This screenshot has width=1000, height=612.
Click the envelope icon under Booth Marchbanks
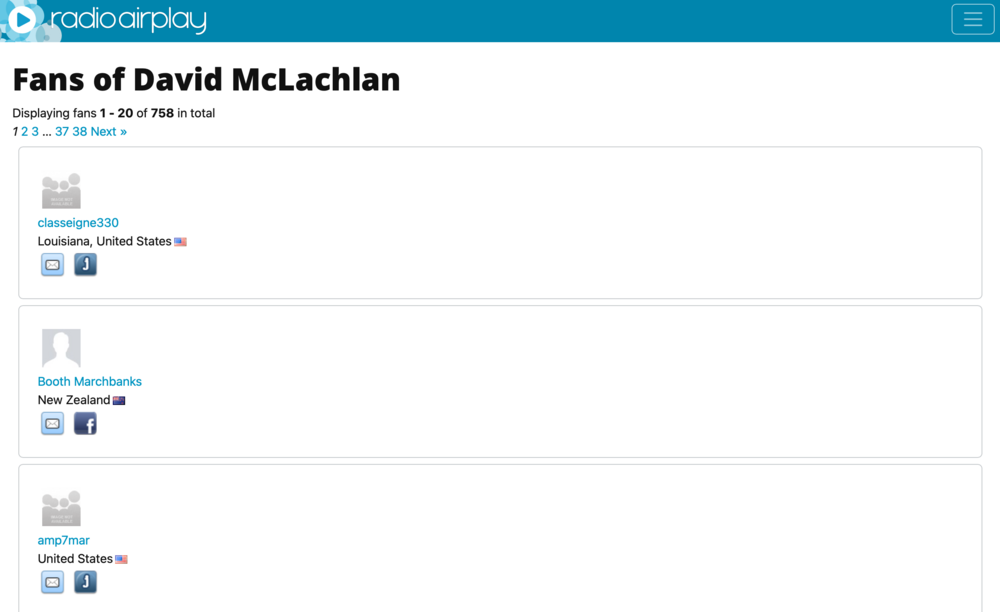pos(52,424)
